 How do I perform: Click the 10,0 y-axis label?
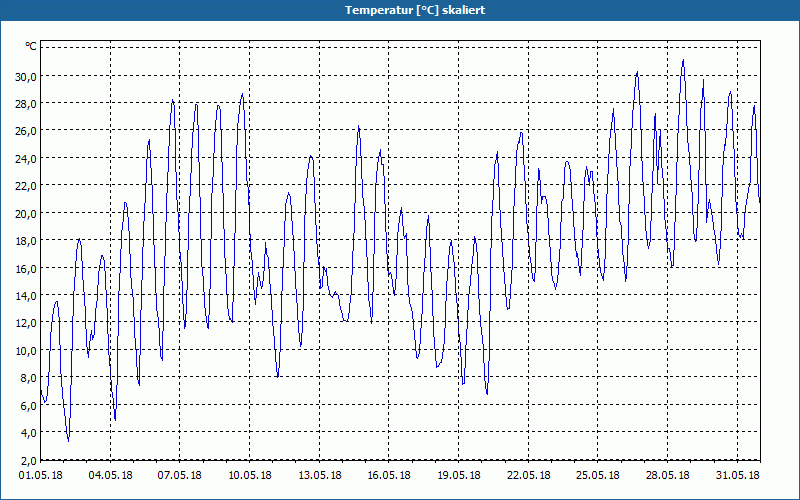(x=26, y=351)
